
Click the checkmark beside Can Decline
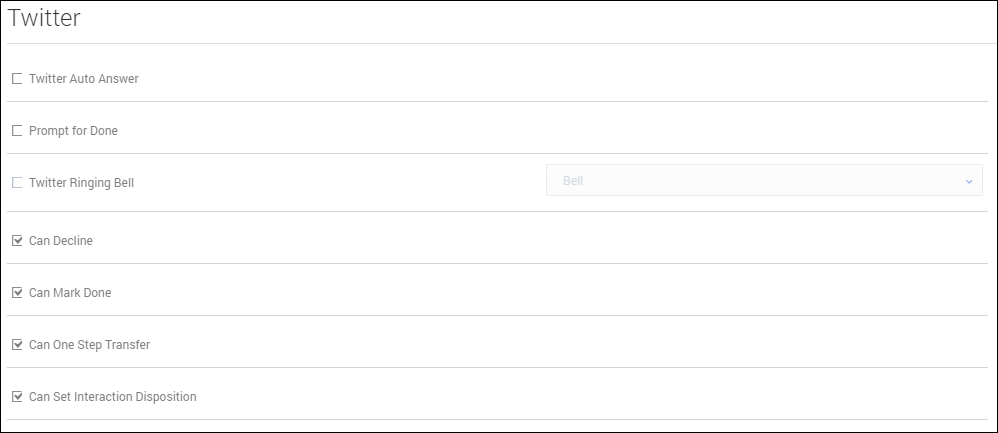(x=17, y=241)
